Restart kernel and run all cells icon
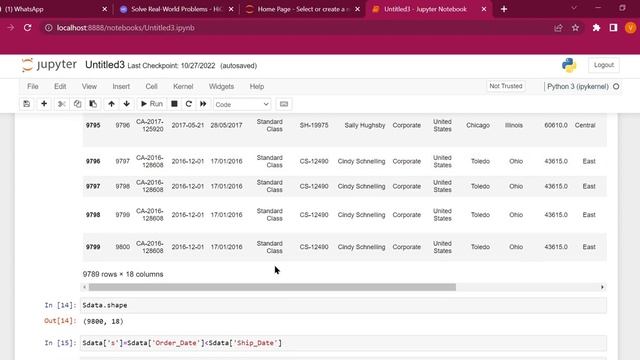 203,104
